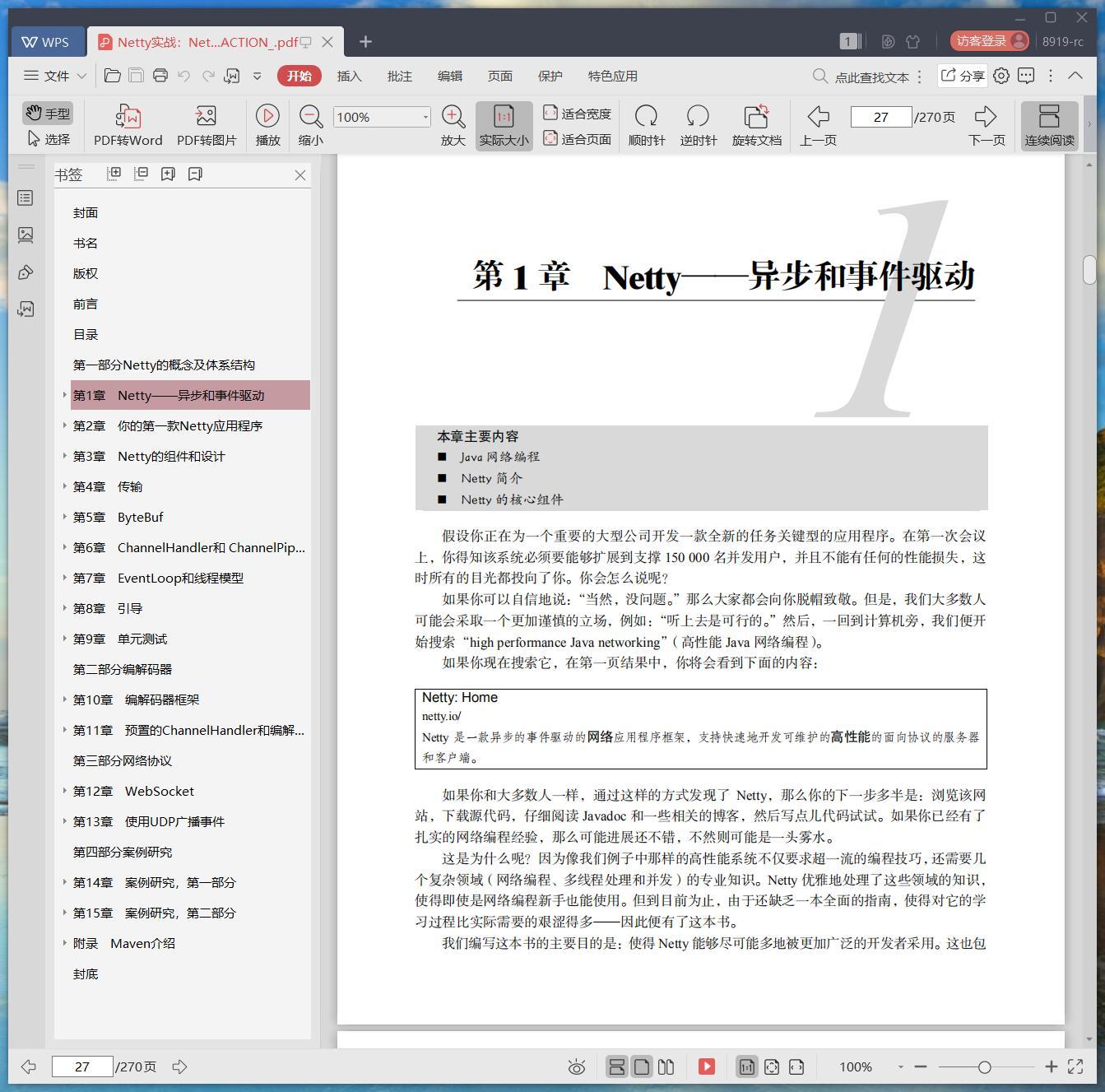Toggle eye-protection mode icon in status bar
1105x1092 pixels.
[577, 1067]
